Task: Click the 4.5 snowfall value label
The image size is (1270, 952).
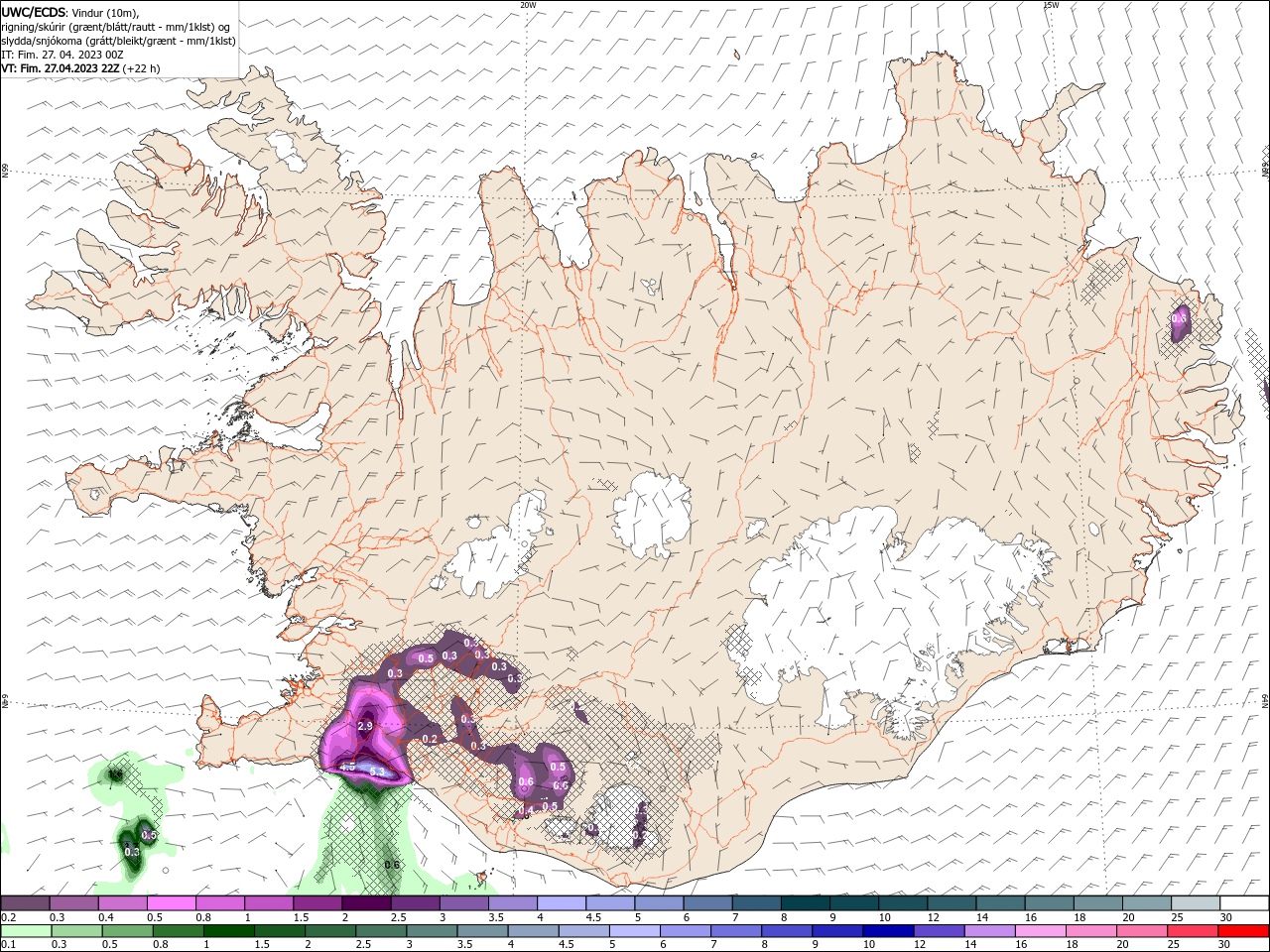Action: [348, 767]
